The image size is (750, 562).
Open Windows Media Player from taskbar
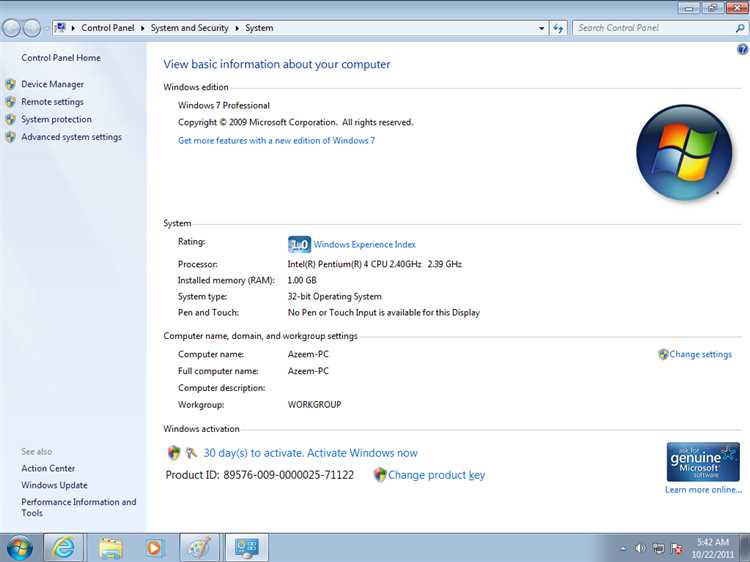(x=154, y=548)
